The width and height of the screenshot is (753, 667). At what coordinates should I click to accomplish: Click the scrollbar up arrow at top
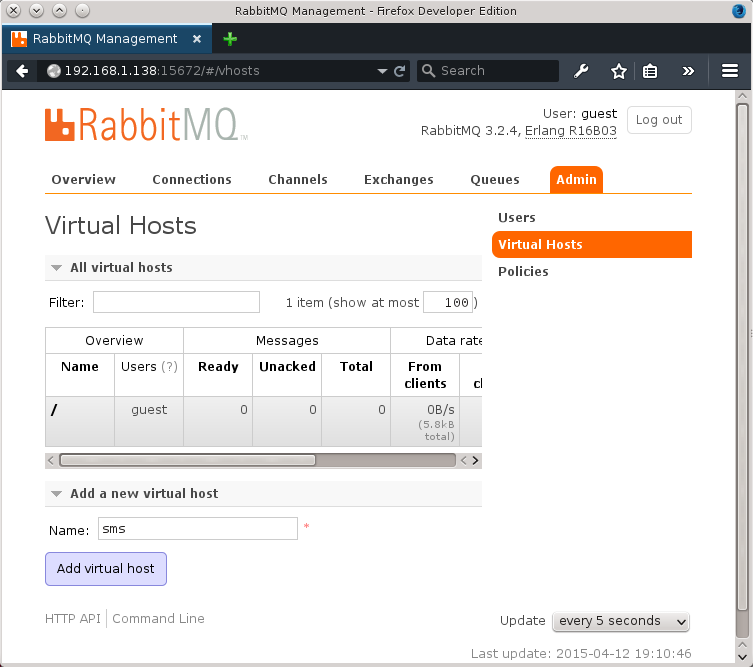pos(742,96)
